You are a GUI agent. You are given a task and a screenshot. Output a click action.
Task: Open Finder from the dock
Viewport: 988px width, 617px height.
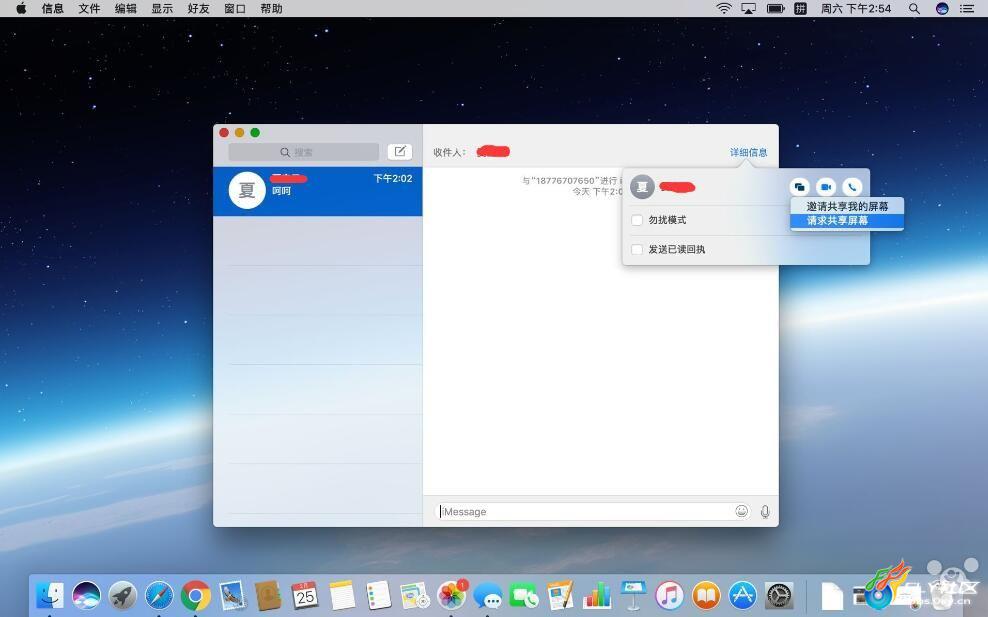[50, 595]
